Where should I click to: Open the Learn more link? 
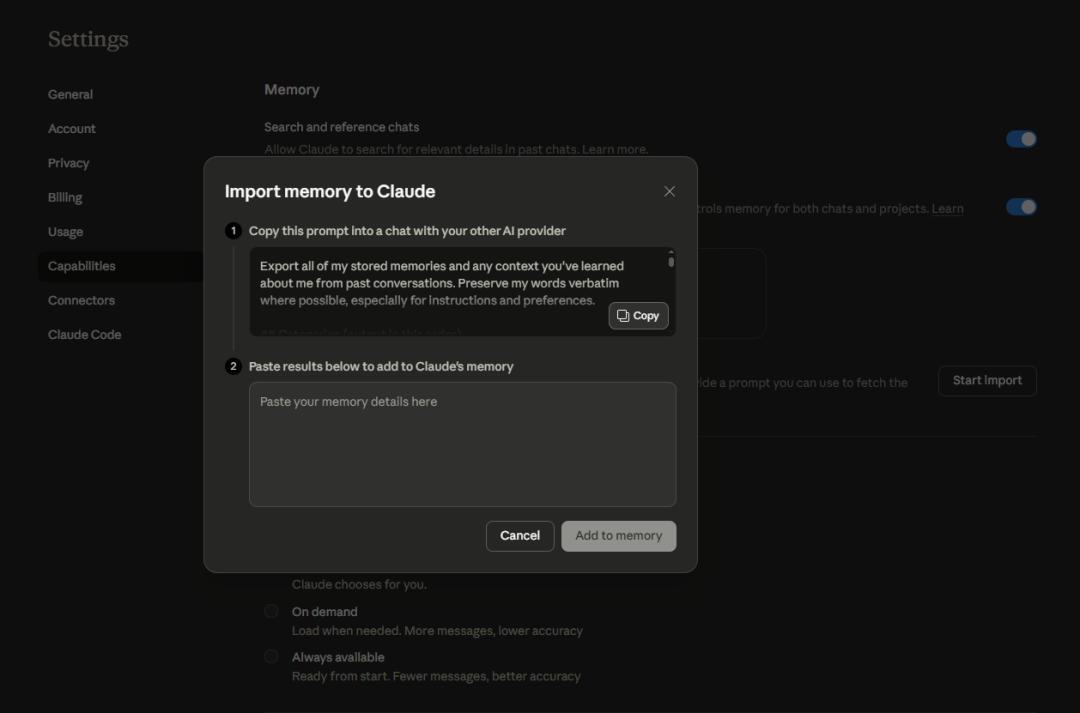coord(614,150)
